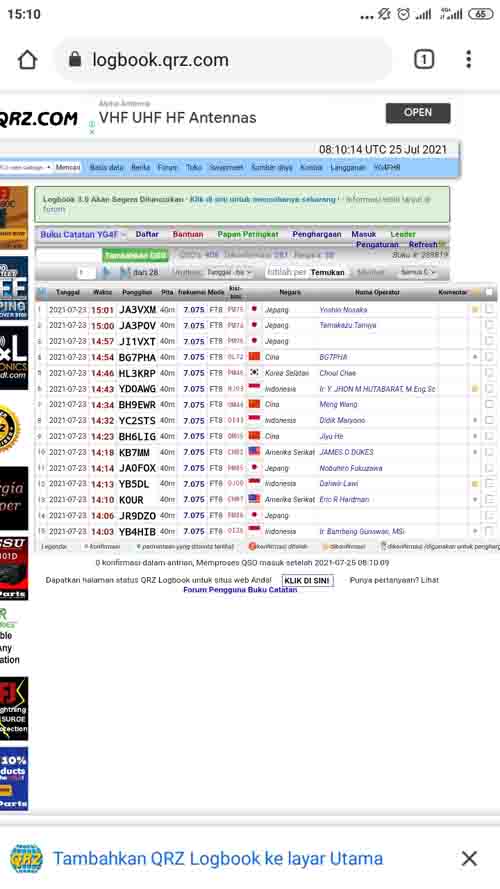Click status star in KB7MM row
The height and width of the screenshot is (889, 500).
475,452
